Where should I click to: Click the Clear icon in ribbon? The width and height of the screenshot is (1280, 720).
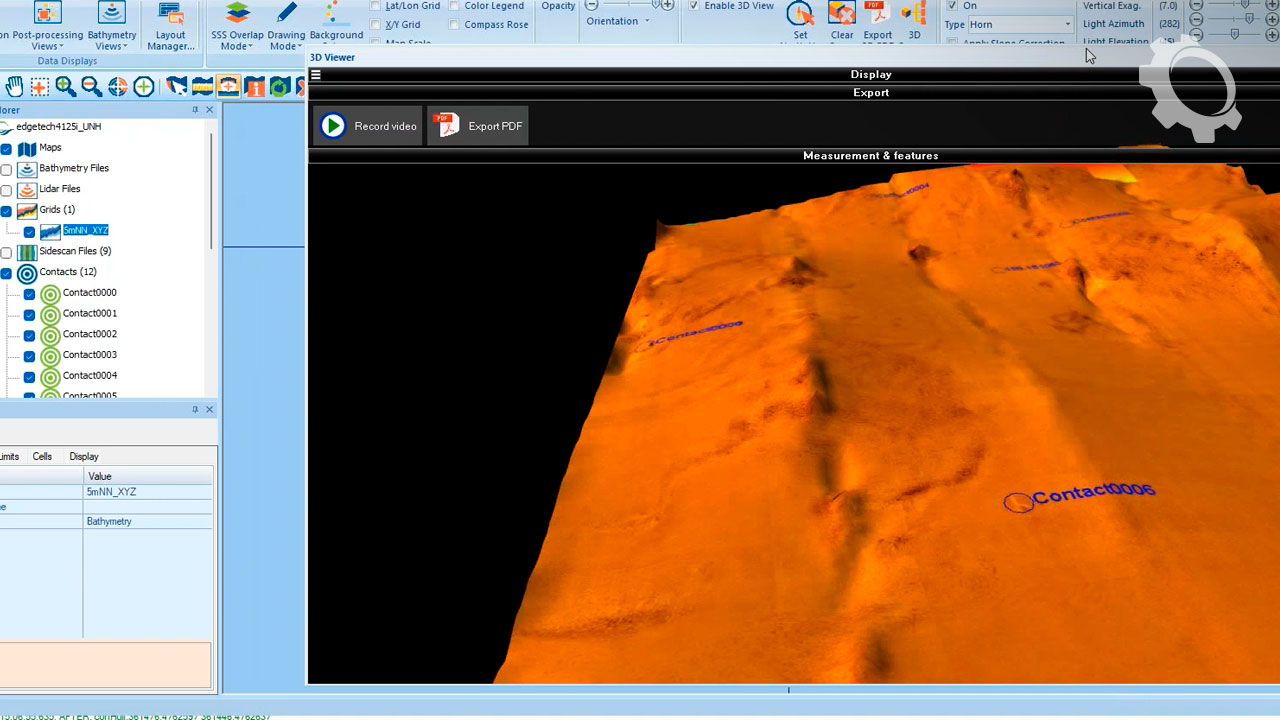pos(842,14)
